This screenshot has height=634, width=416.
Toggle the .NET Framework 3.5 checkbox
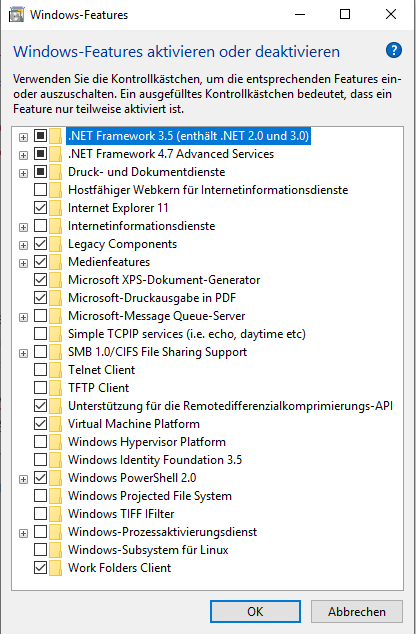click(40, 135)
